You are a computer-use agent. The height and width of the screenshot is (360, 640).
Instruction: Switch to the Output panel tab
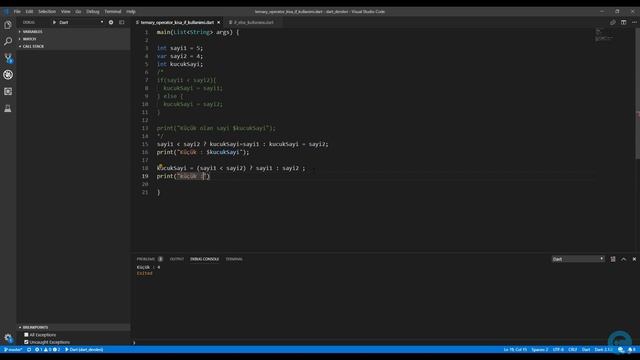pyautogui.click(x=177, y=259)
